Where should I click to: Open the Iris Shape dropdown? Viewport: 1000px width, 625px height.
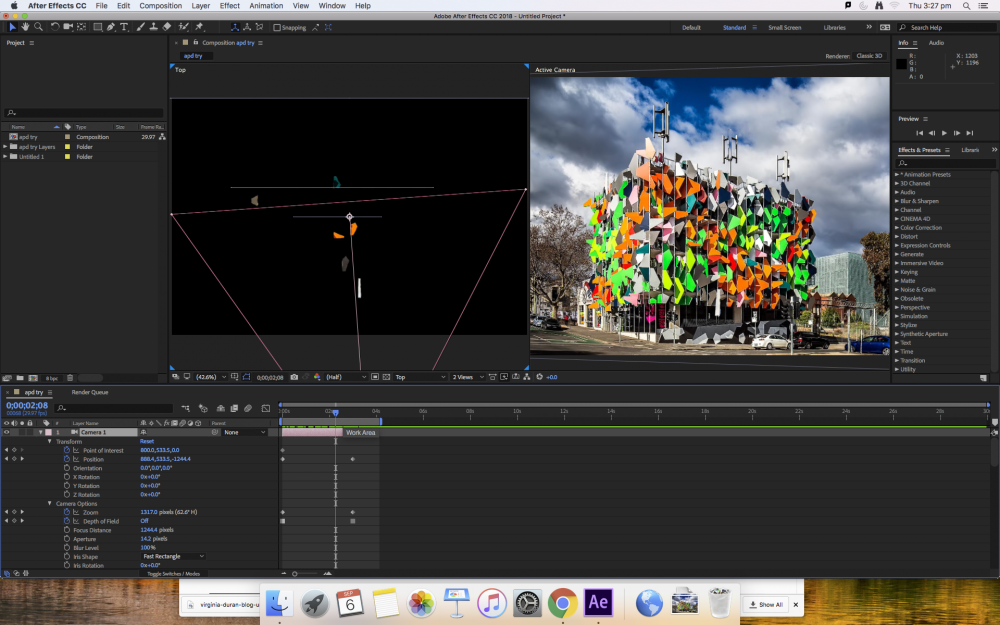pos(173,556)
